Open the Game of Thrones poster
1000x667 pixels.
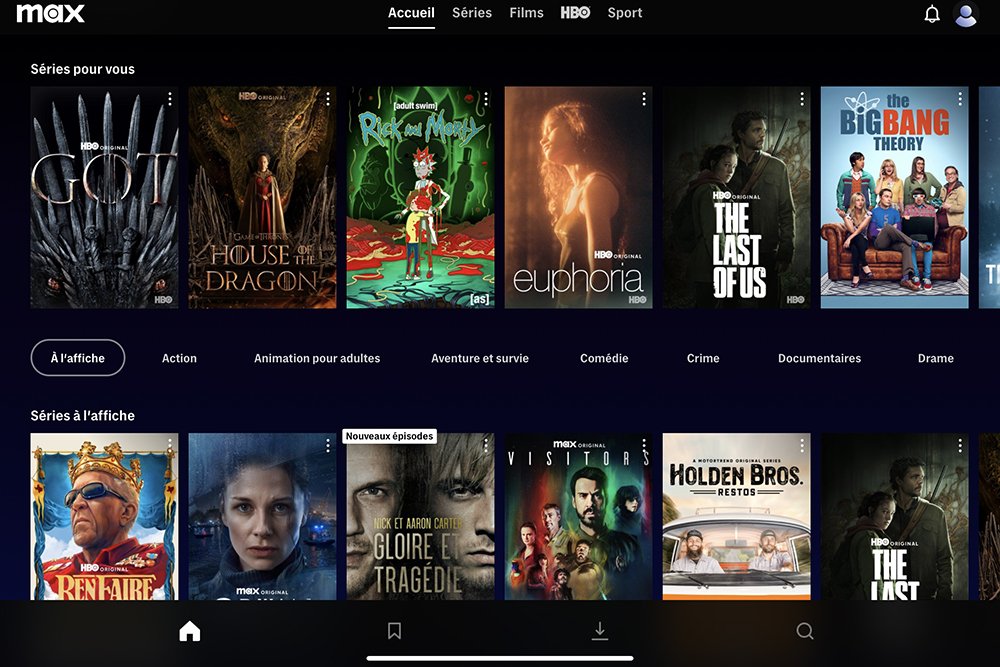[x=105, y=198]
